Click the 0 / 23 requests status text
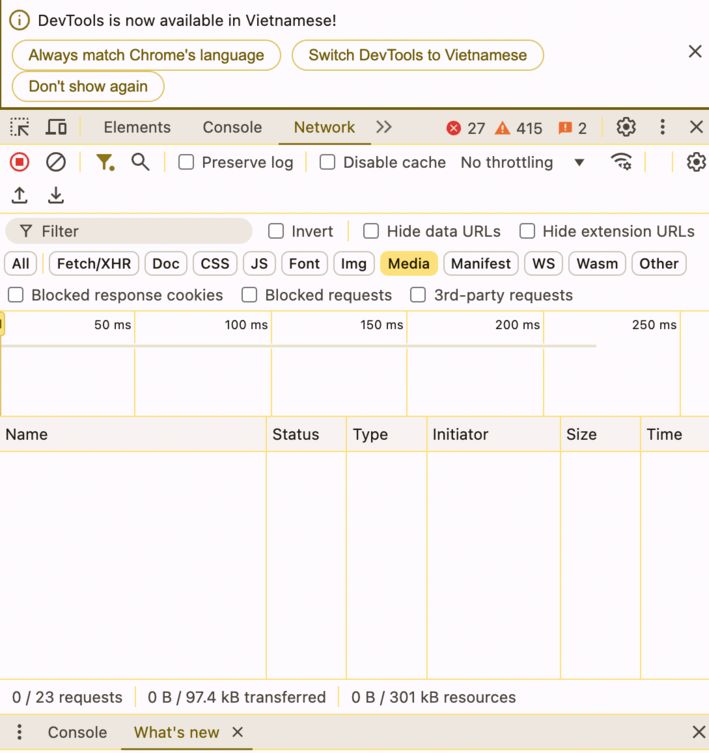This screenshot has width=709, height=753. pyautogui.click(x=67, y=697)
